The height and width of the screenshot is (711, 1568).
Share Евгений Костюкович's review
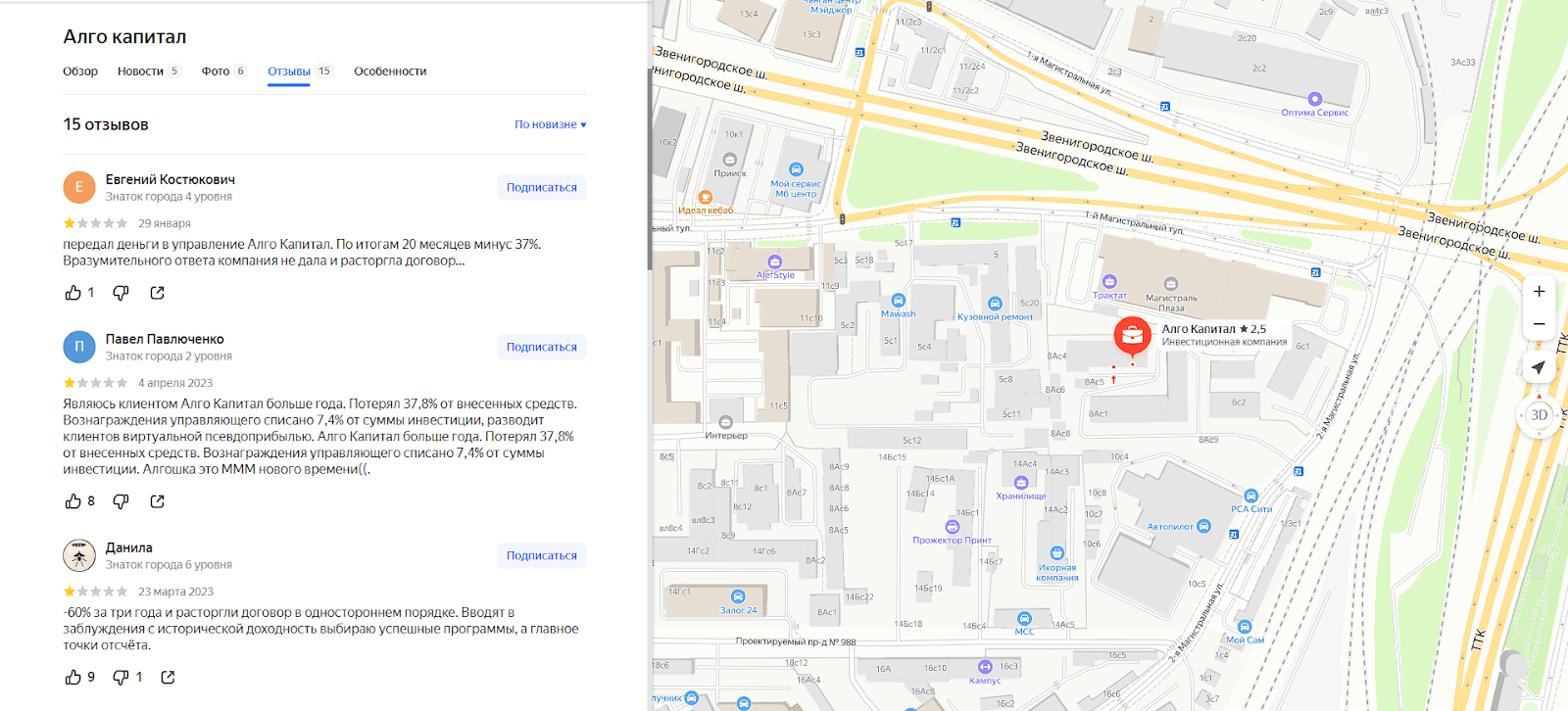(x=157, y=293)
